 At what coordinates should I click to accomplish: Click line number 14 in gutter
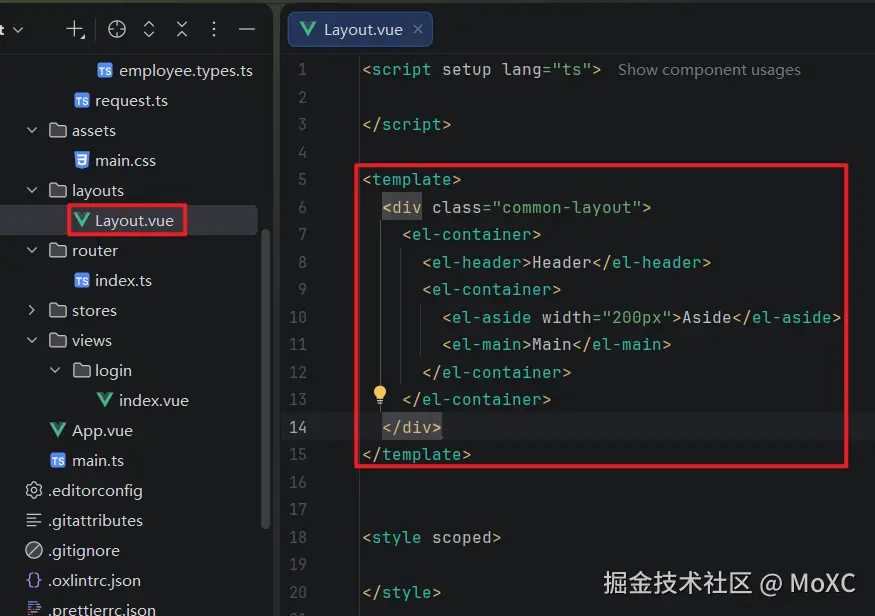(x=298, y=427)
